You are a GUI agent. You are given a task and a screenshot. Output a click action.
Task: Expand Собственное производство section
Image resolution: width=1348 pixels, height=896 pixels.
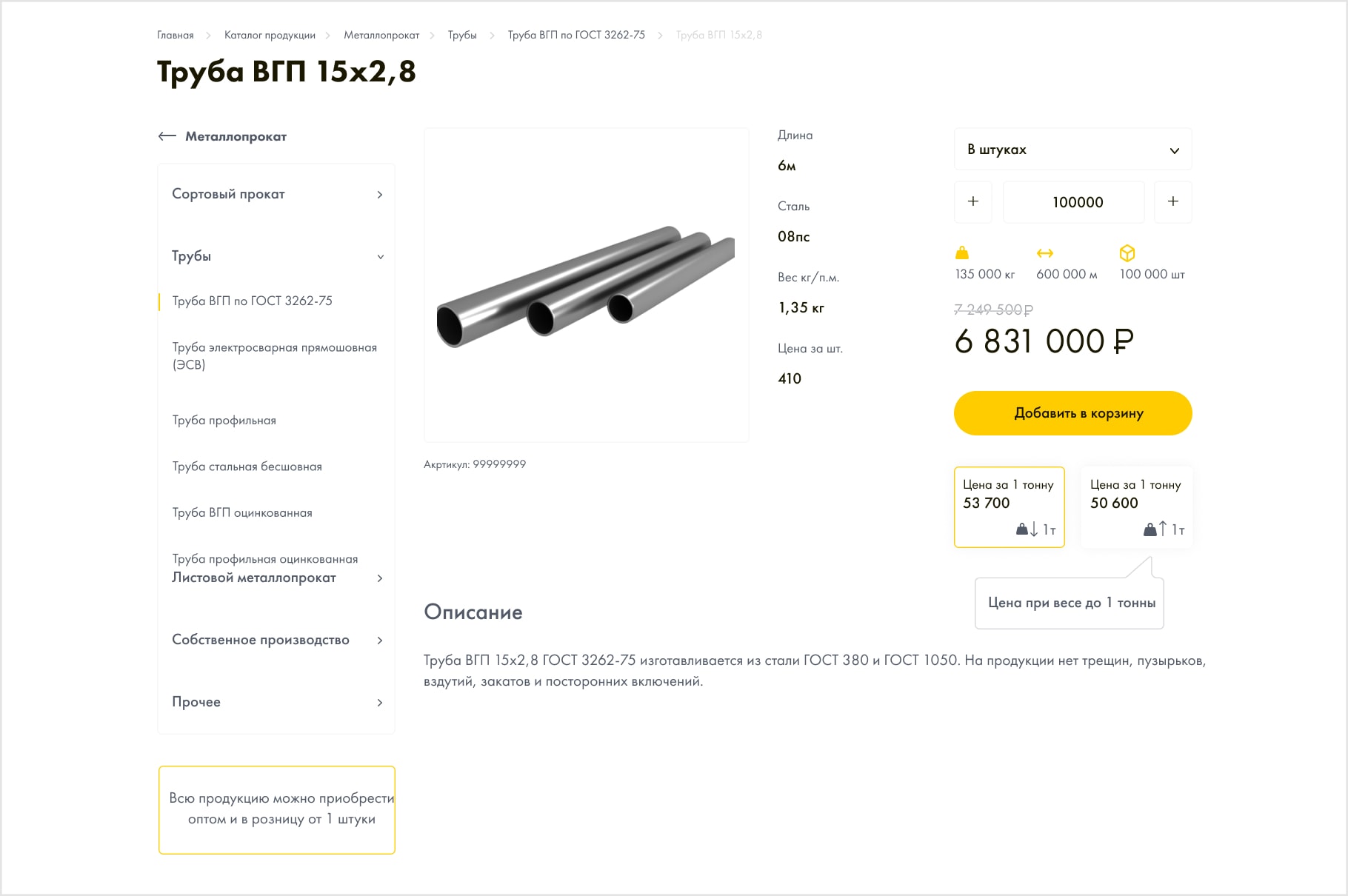coord(276,640)
